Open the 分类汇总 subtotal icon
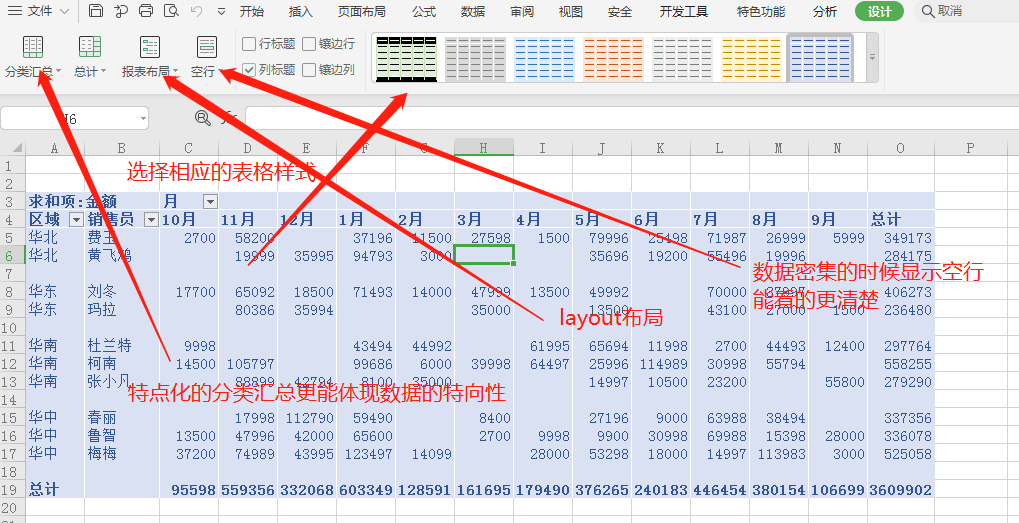This screenshot has height=523, width=1019. (32, 47)
